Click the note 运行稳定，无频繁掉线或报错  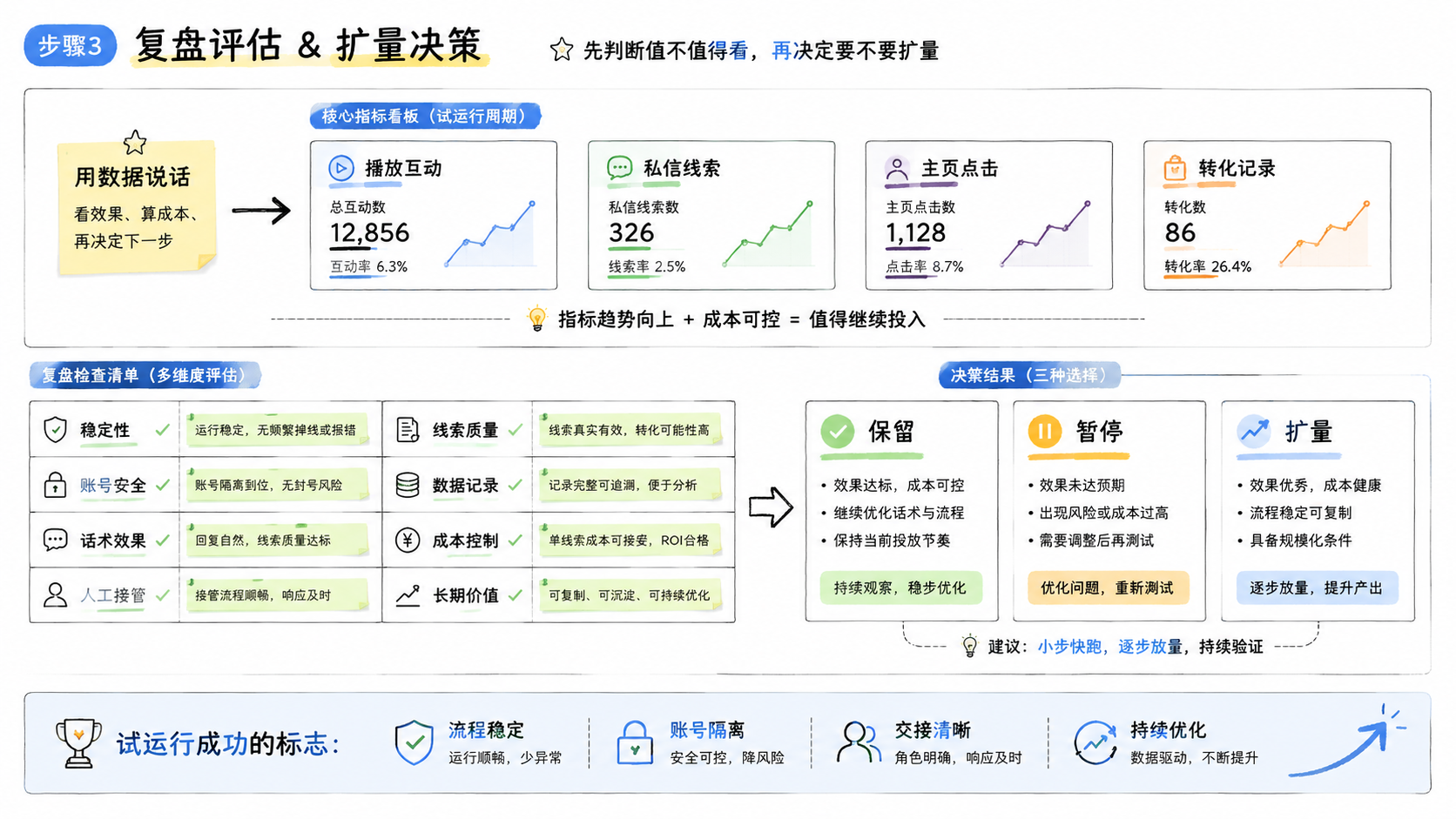tap(276, 430)
